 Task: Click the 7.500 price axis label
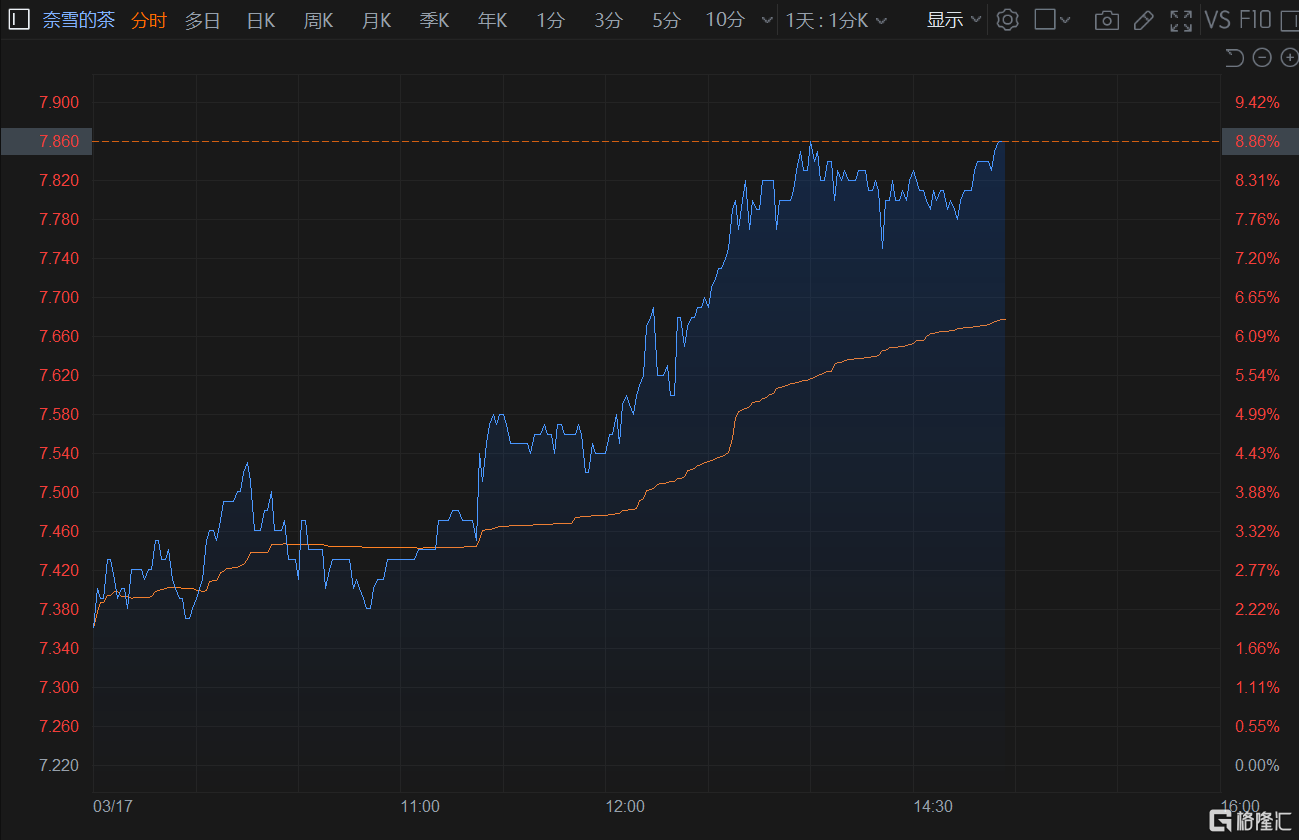[x=59, y=492]
